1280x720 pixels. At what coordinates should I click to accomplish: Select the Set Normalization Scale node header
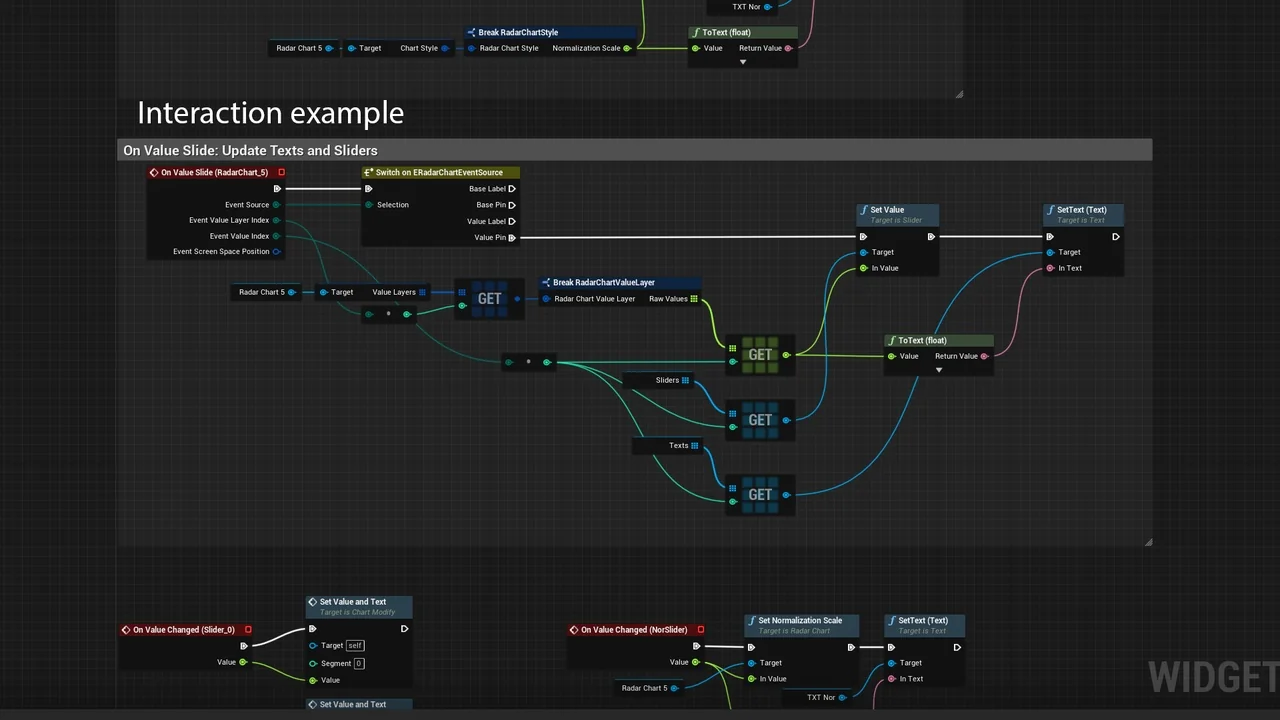(x=799, y=621)
